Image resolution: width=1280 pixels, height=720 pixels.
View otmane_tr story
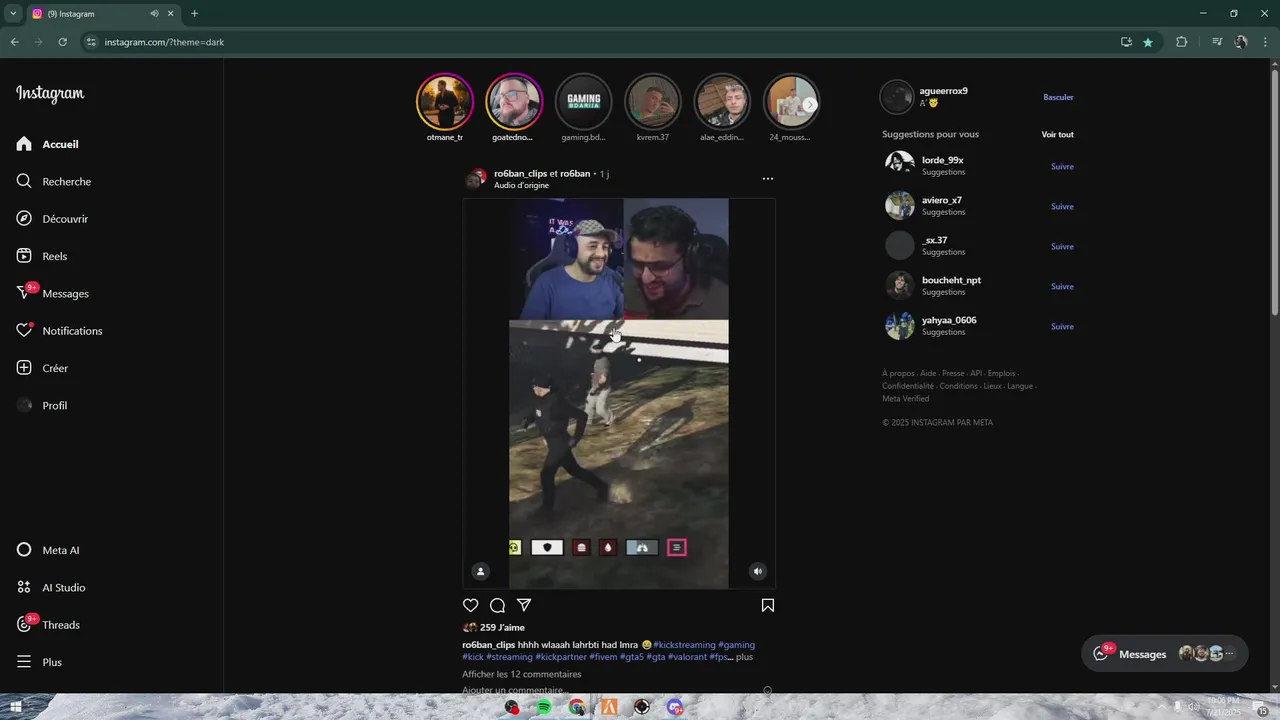444,101
